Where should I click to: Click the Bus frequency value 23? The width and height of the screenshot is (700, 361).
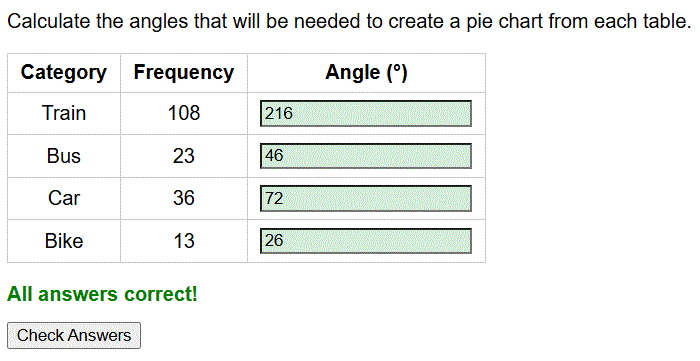(184, 156)
